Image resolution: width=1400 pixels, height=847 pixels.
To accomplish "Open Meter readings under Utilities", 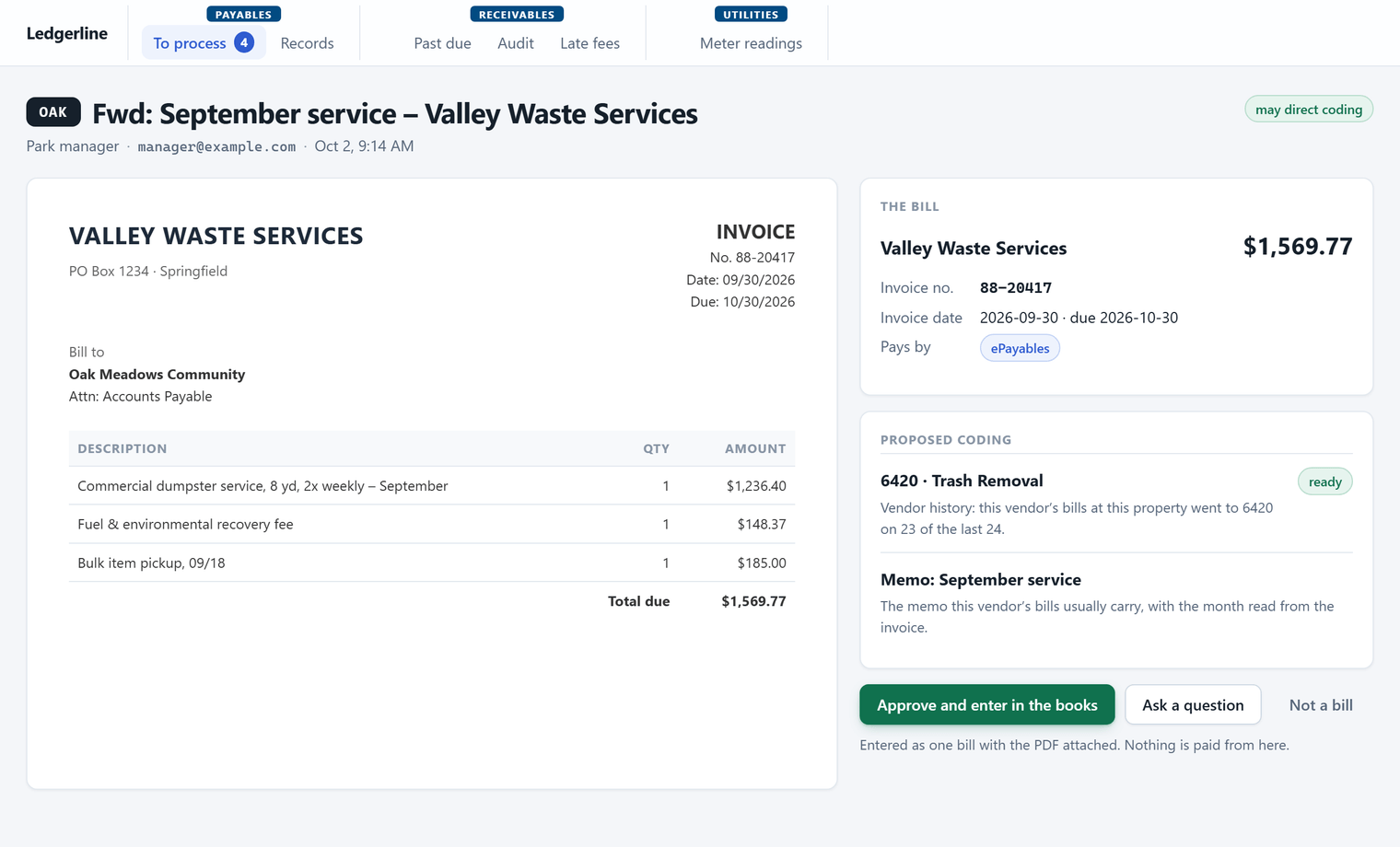I will (751, 43).
